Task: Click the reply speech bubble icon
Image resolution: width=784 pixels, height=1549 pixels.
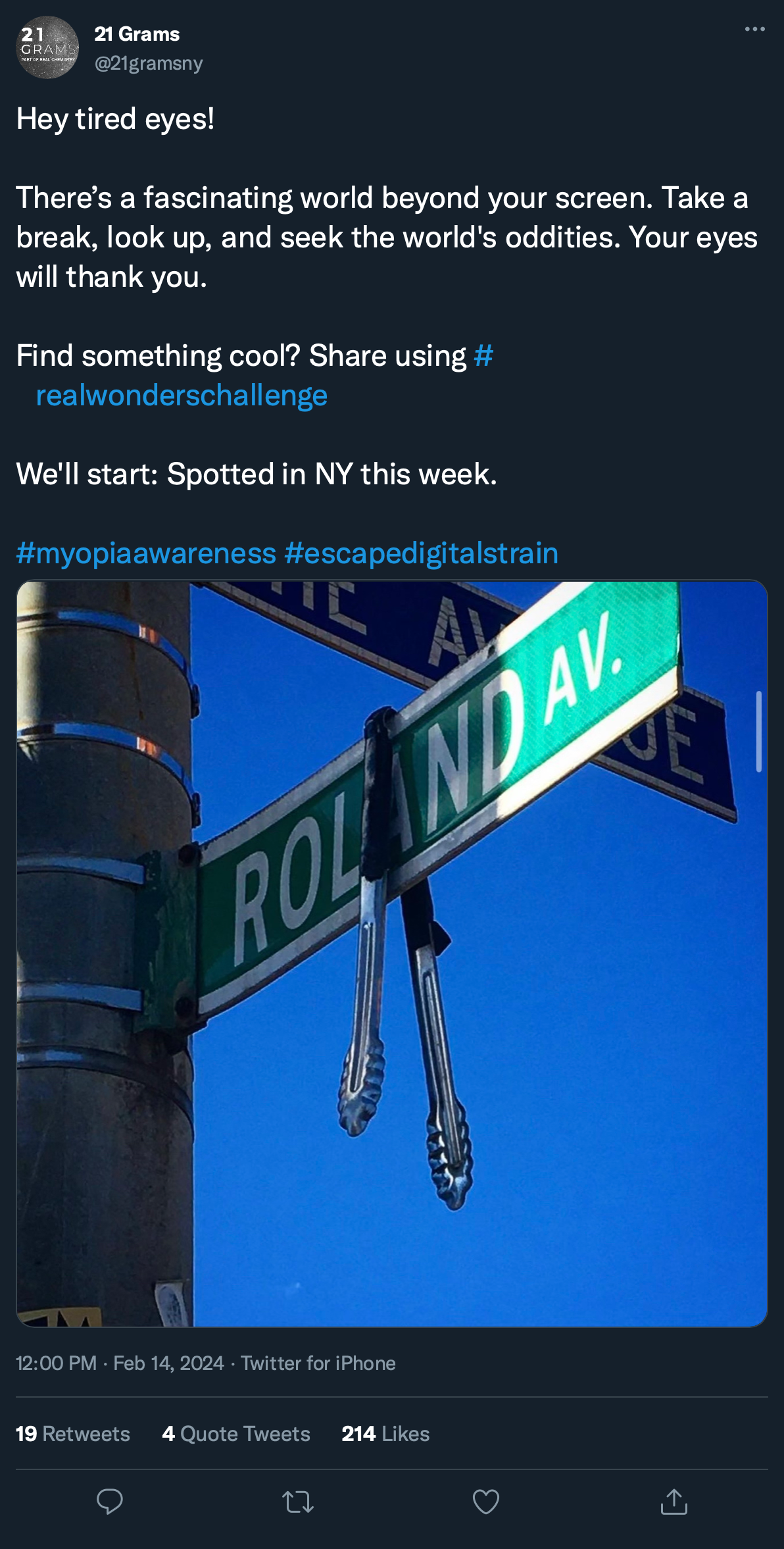Action: tap(110, 1502)
